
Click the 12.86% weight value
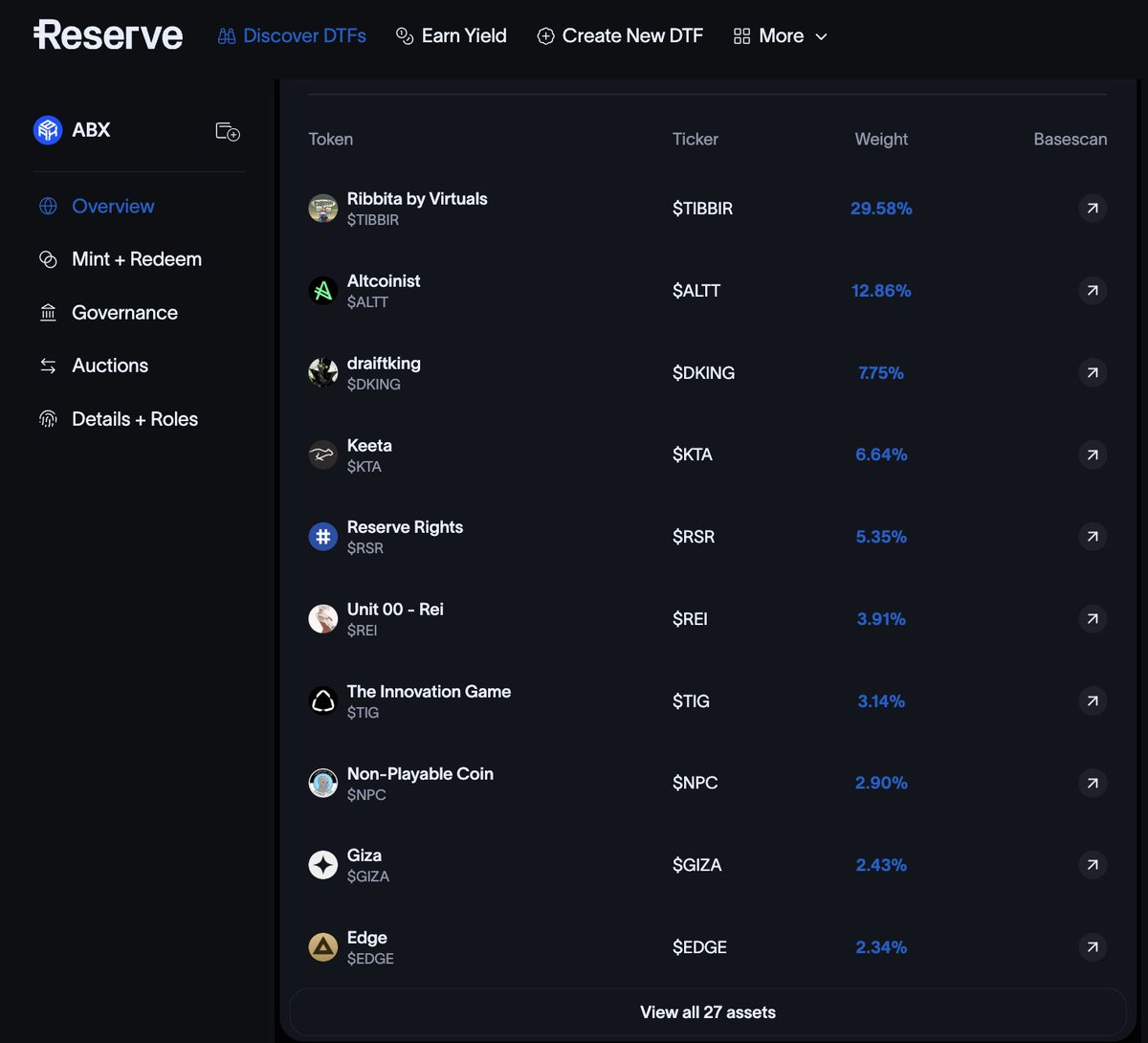[x=881, y=290]
